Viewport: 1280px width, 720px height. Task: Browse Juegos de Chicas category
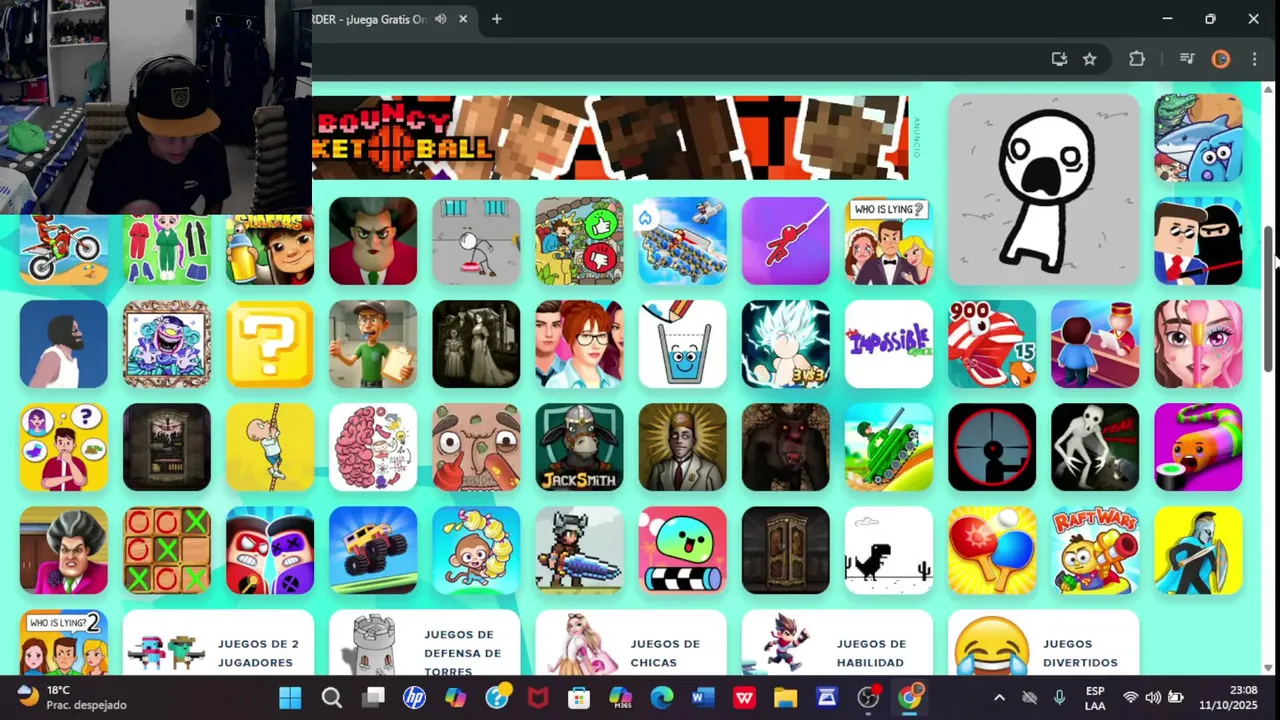[631, 643]
